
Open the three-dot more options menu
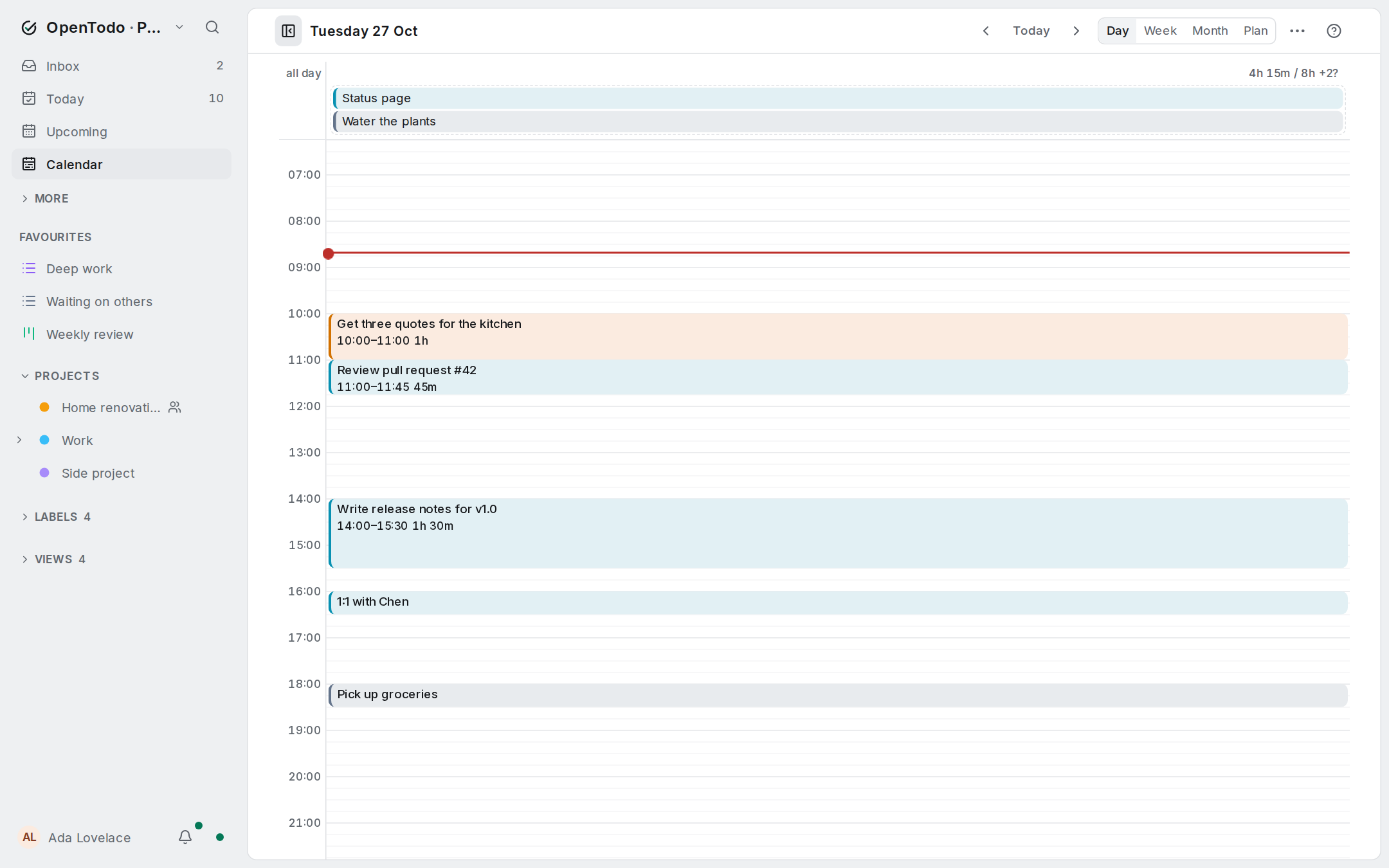pyautogui.click(x=1297, y=31)
